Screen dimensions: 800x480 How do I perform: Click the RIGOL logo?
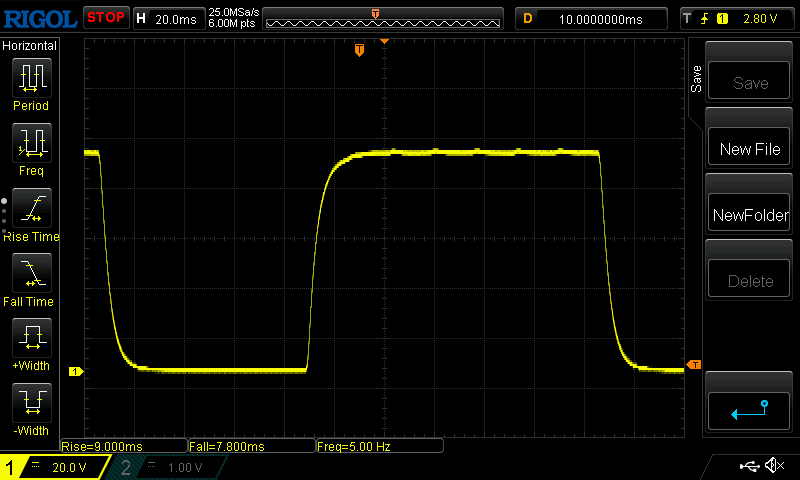[40, 19]
